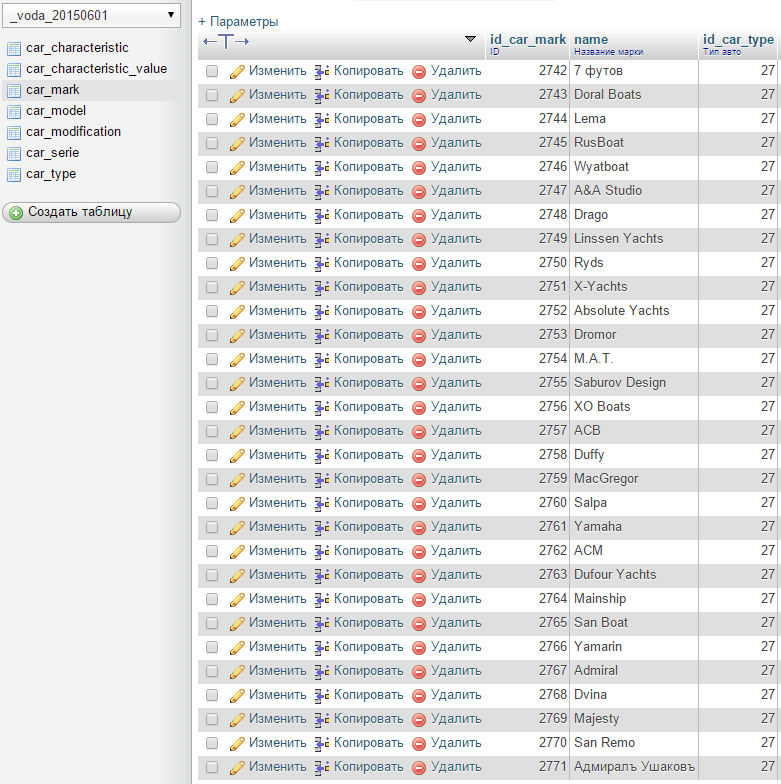Click table icon next to car_model
This screenshot has height=784, width=781.
(x=14, y=112)
